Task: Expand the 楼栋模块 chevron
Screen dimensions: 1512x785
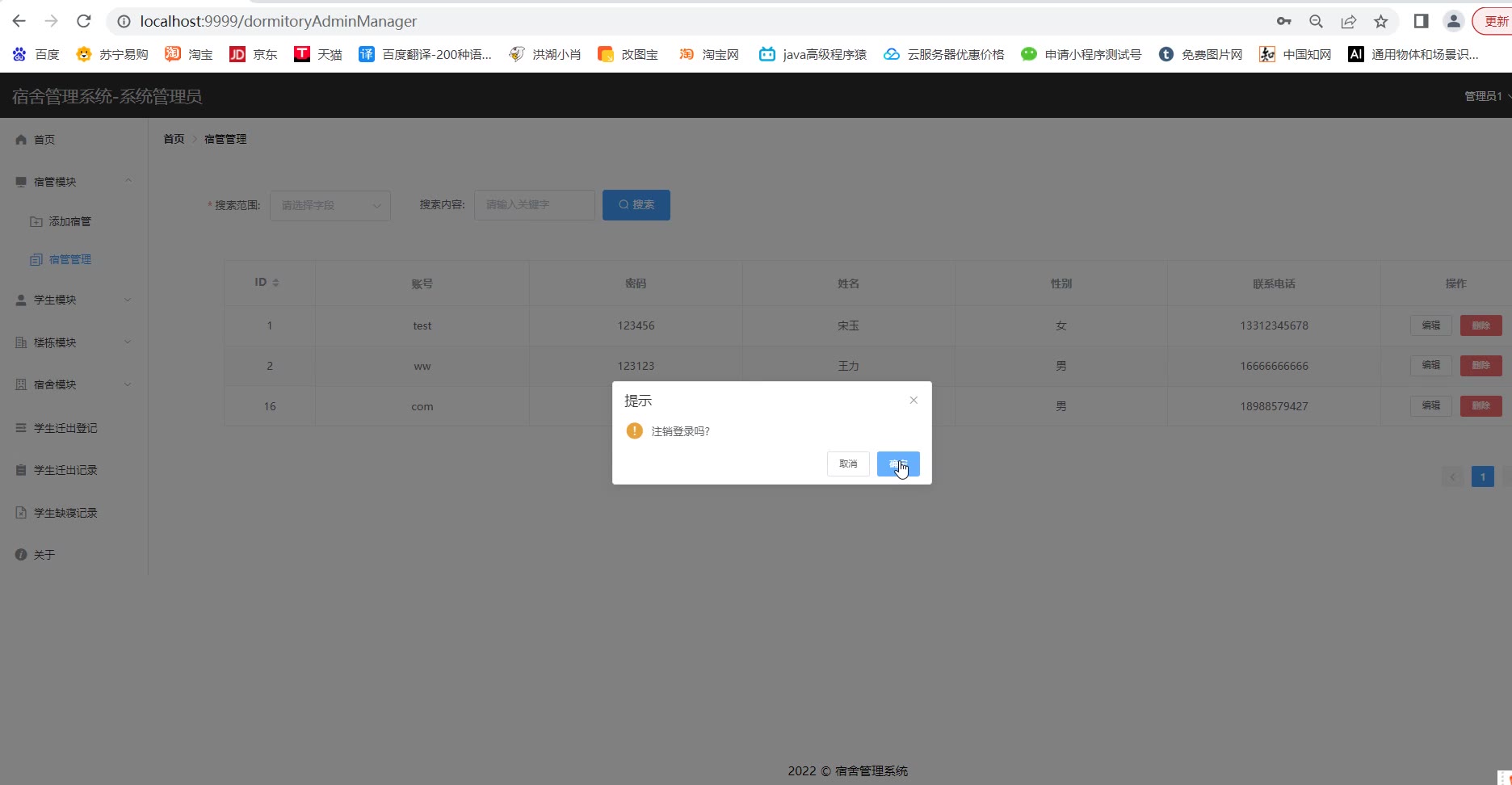Action: 128,342
